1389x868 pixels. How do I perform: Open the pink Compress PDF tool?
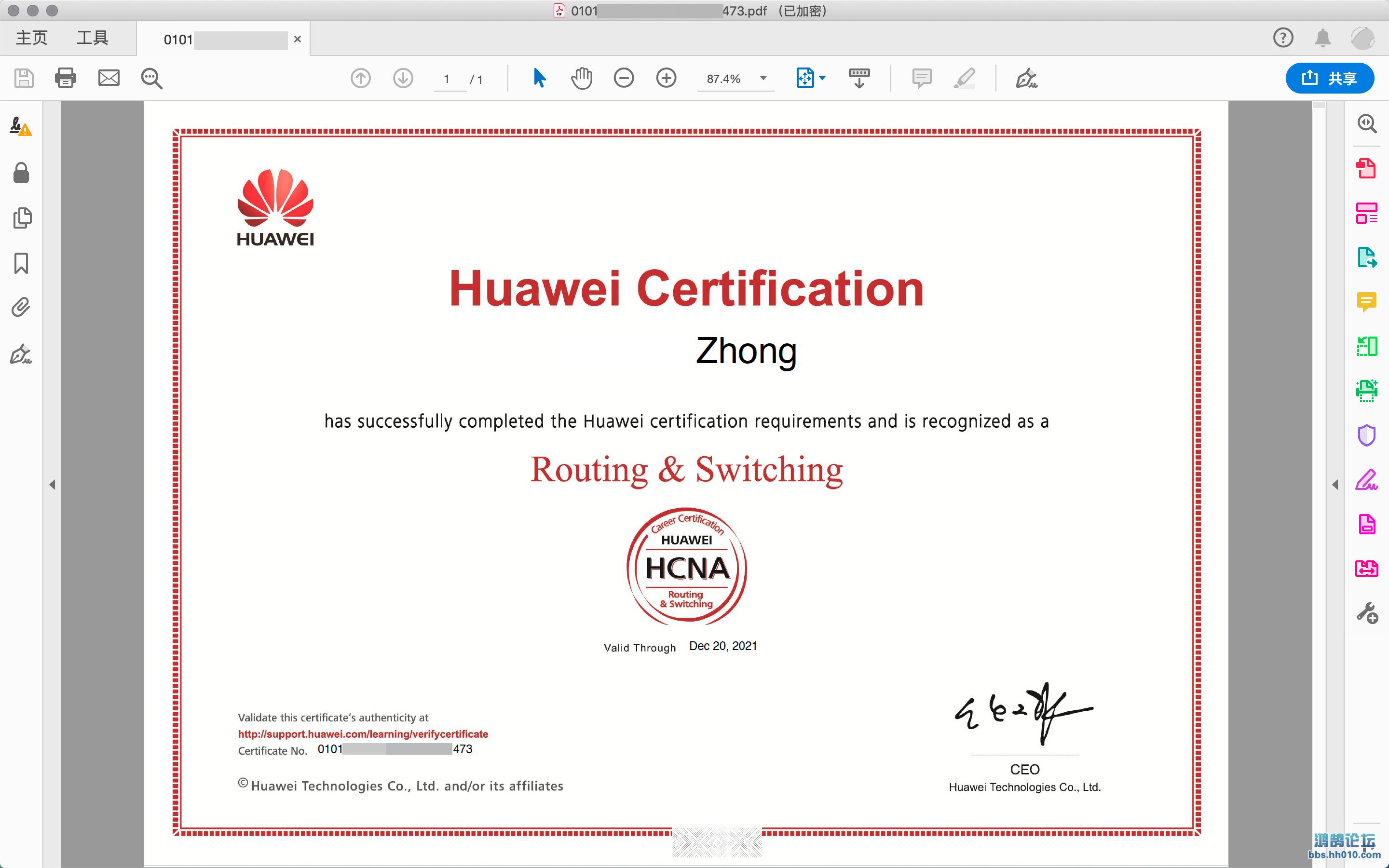coord(1367,569)
